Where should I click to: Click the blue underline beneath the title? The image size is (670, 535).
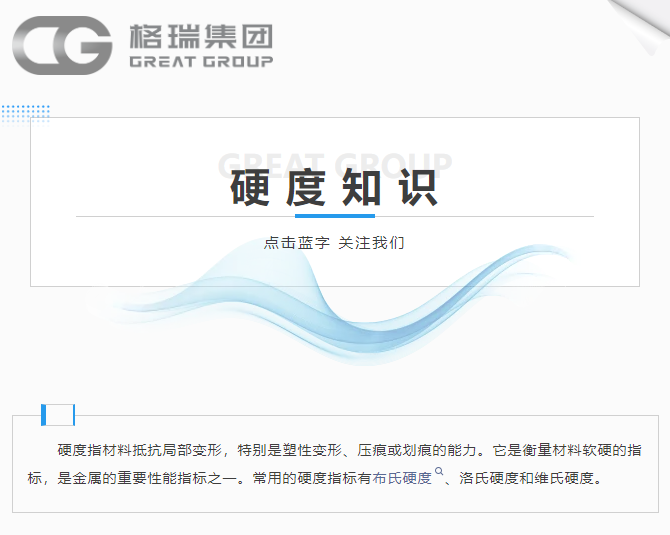pos(334,215)
